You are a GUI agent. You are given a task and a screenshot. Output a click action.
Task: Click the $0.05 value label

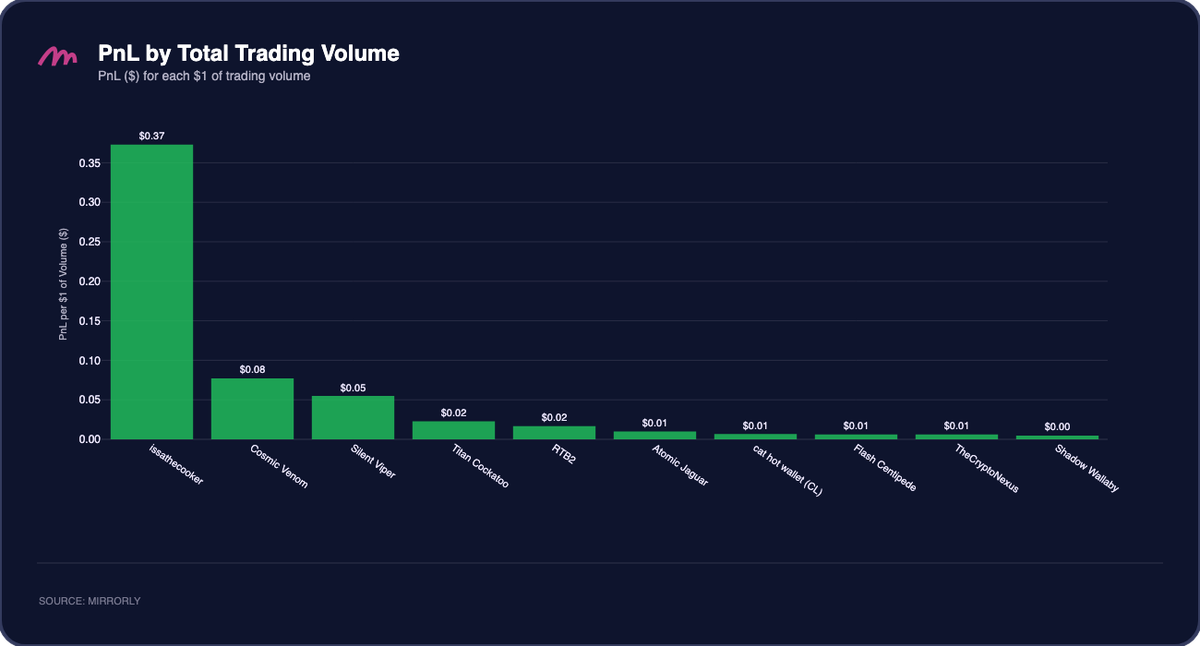click(353, 387)
